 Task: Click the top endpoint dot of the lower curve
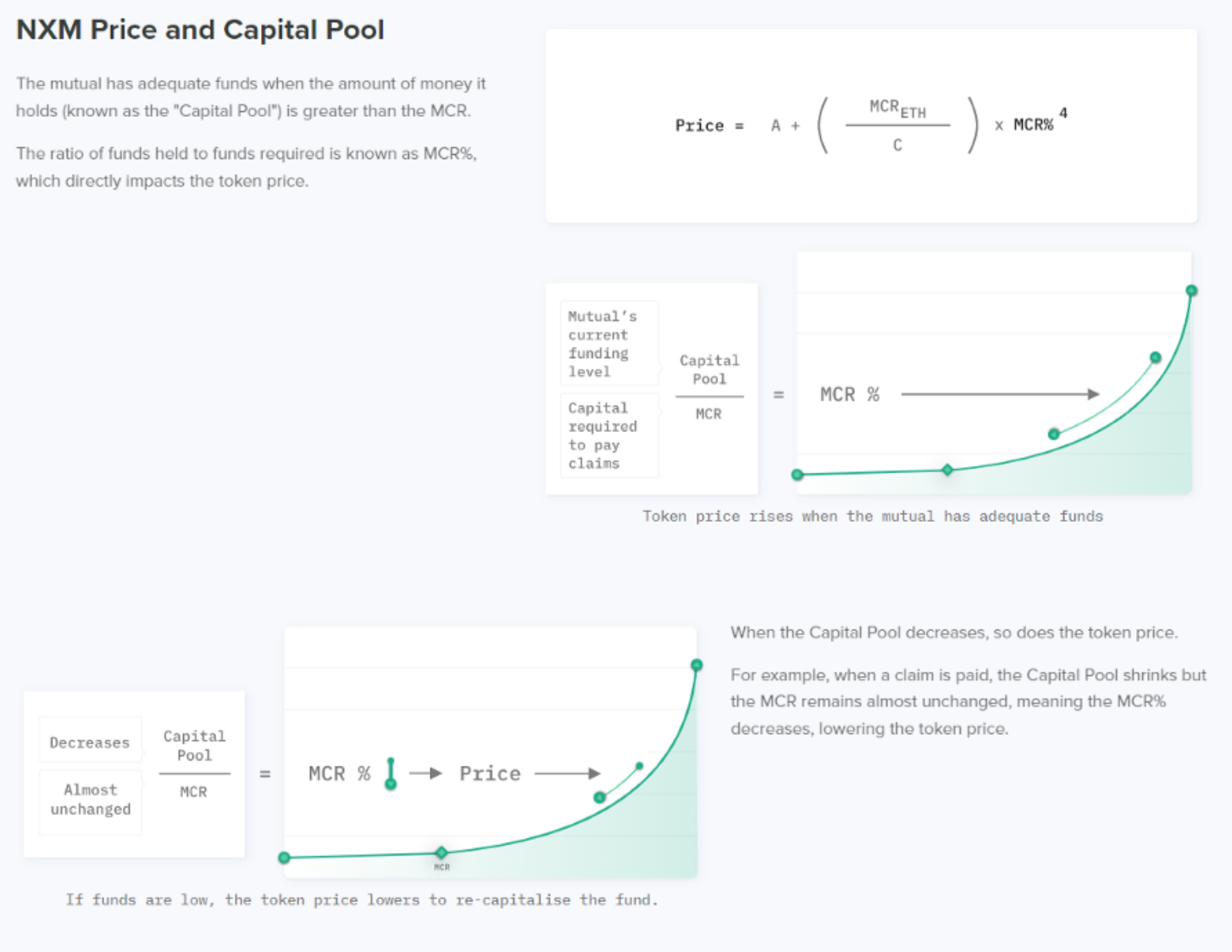point(696,665)
